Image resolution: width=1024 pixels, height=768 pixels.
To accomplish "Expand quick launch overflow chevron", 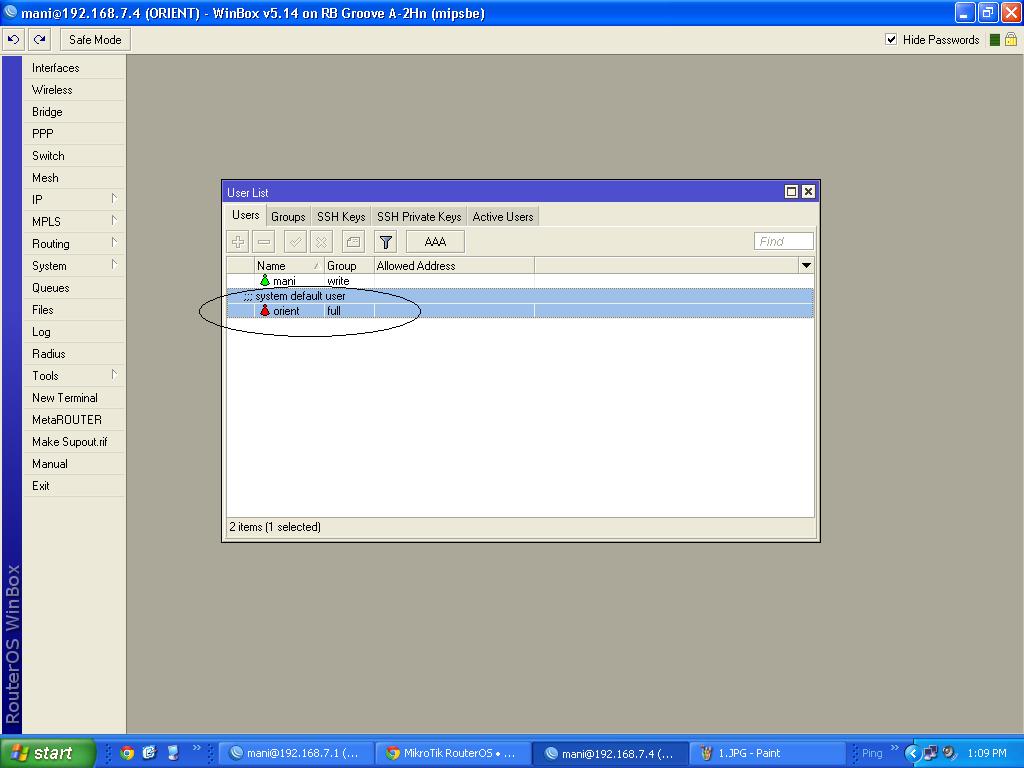I will tap(197, 748).
